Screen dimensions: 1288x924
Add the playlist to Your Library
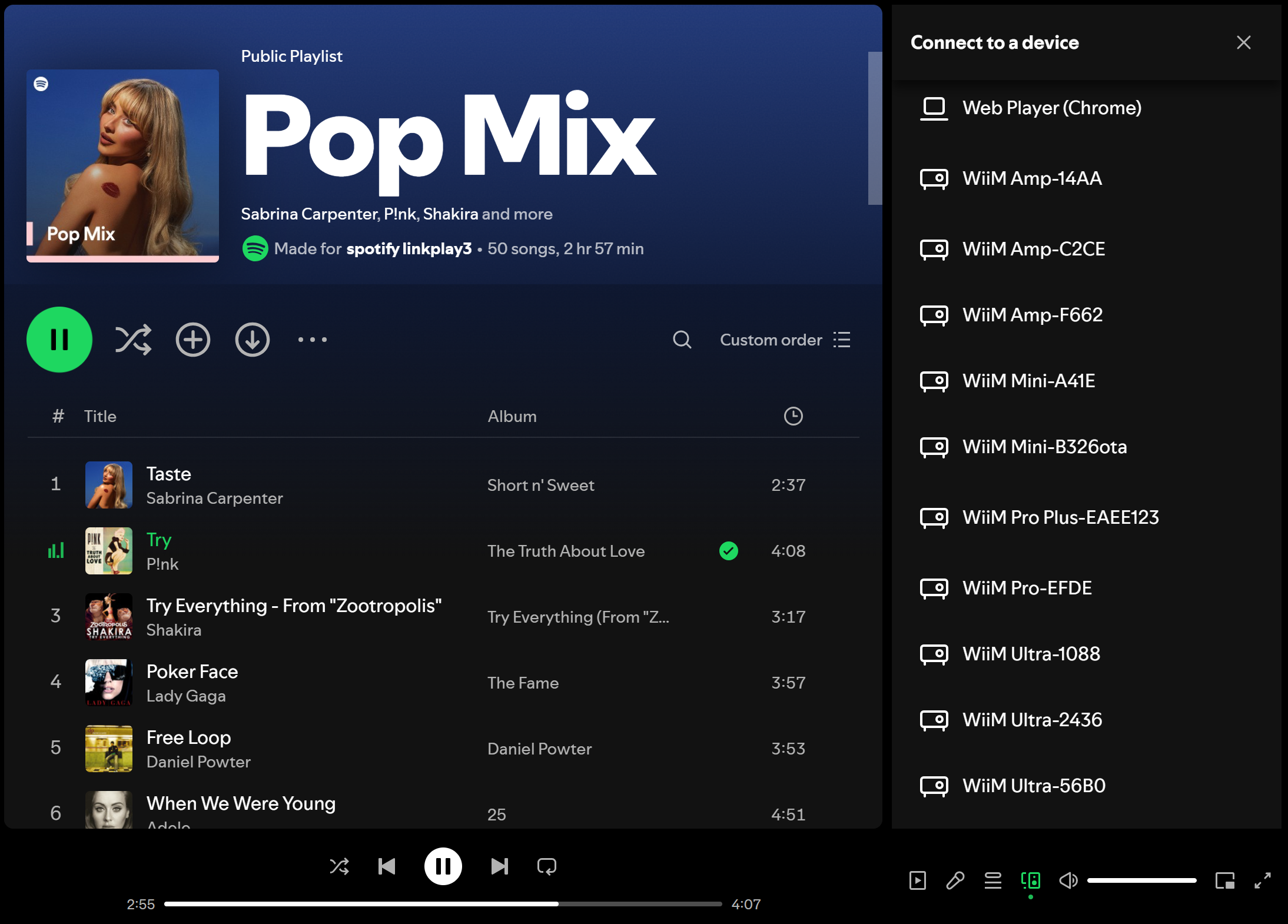193,340
